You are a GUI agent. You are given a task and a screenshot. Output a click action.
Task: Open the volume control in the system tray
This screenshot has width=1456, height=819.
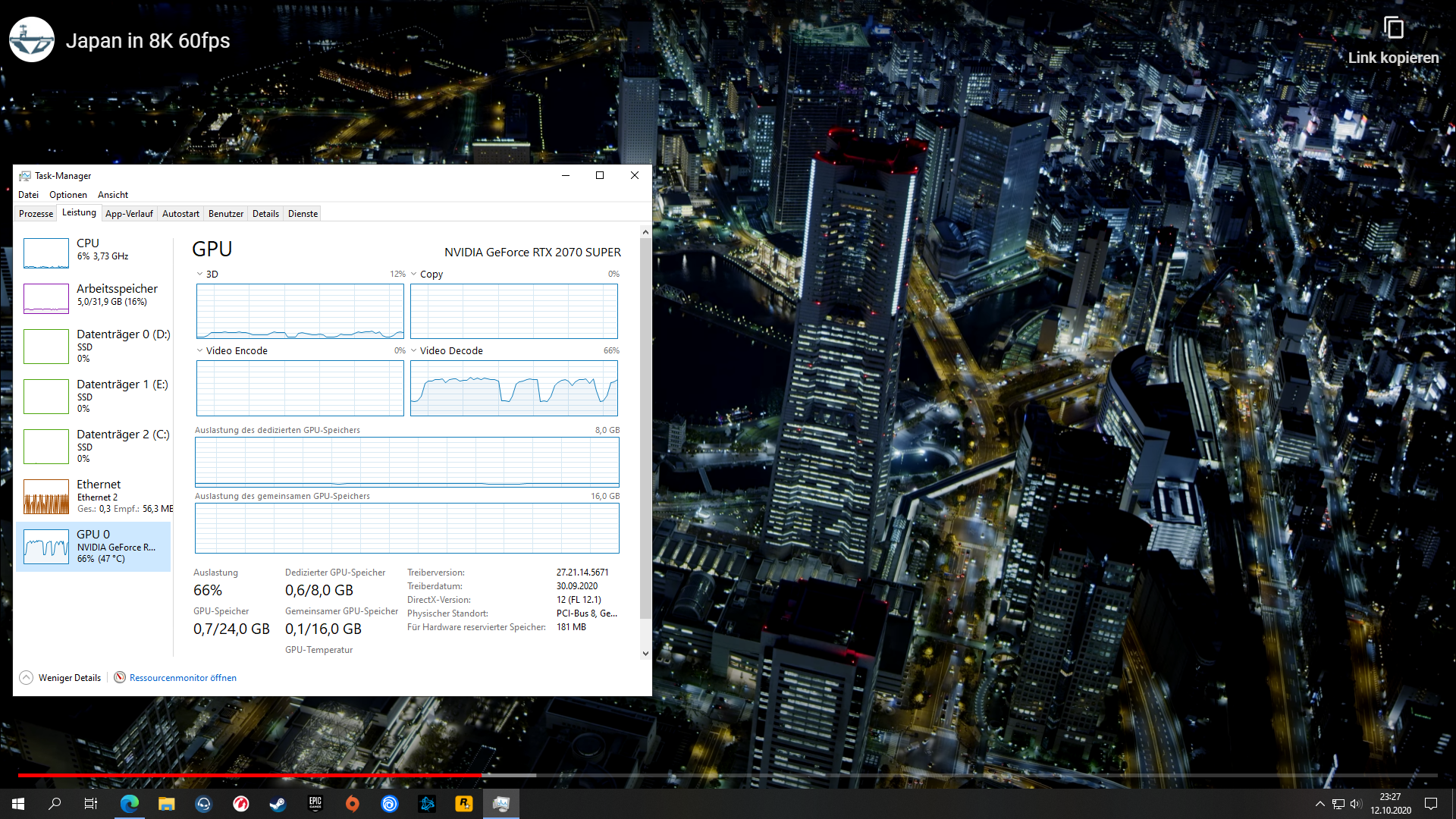coord(1355,804)
